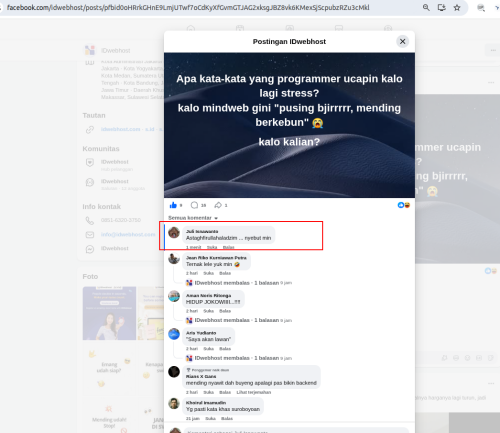Click the browser address bar URL
500x433 pixels.
tap(188, 7)
